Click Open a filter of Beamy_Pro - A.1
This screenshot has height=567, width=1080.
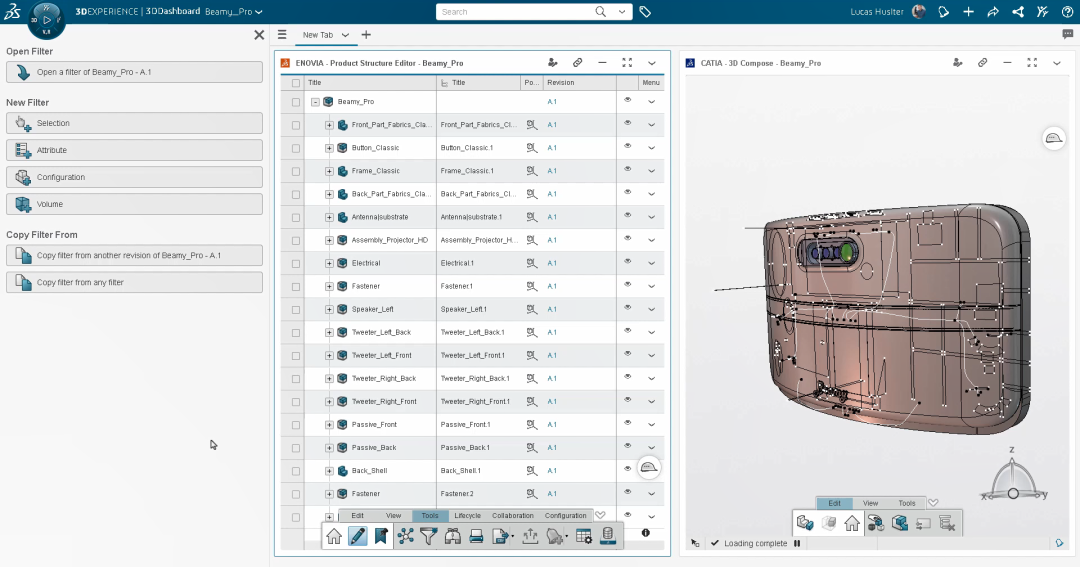tap(134, 72)
